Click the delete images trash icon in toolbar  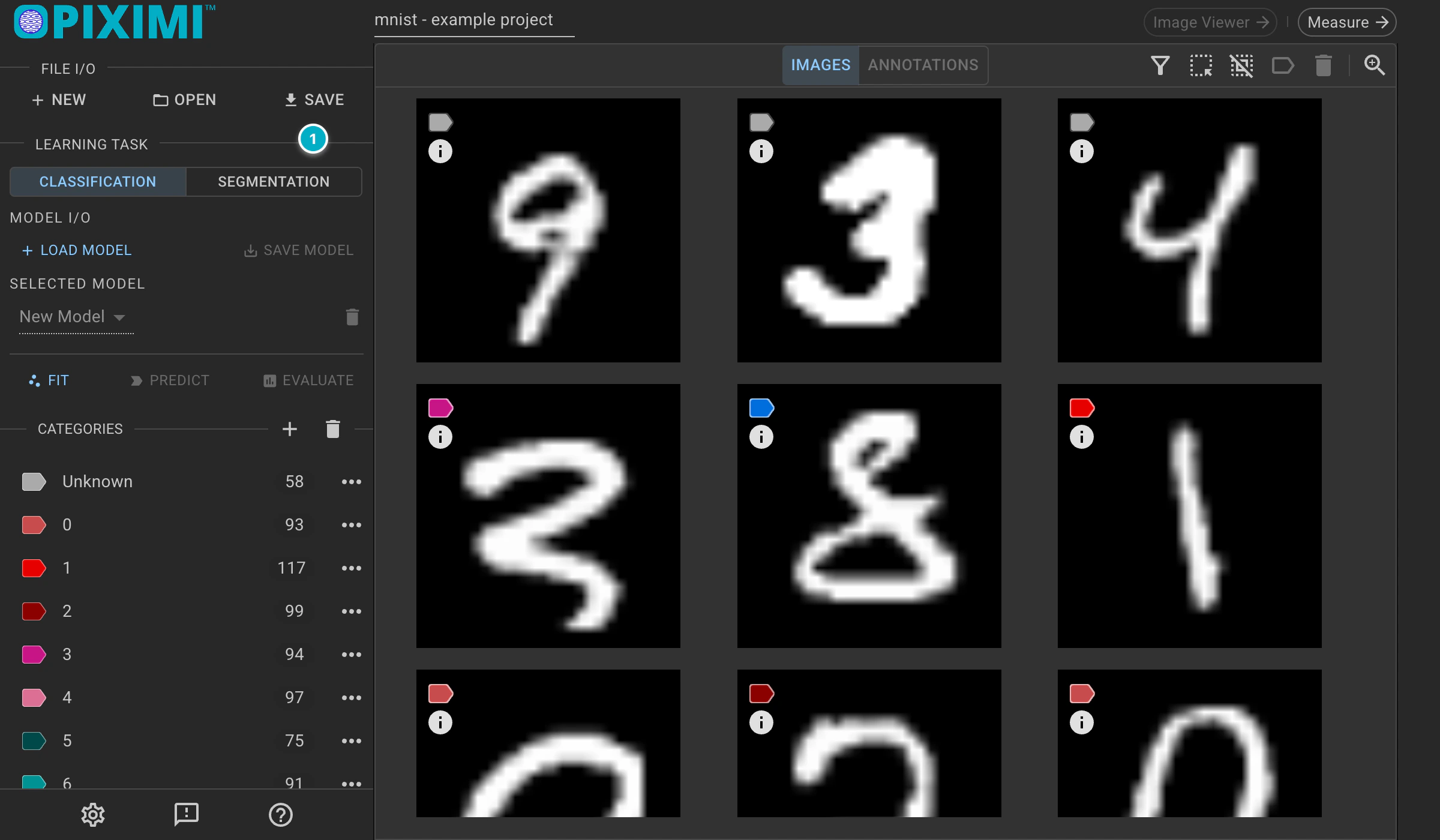pos(1323,65)
